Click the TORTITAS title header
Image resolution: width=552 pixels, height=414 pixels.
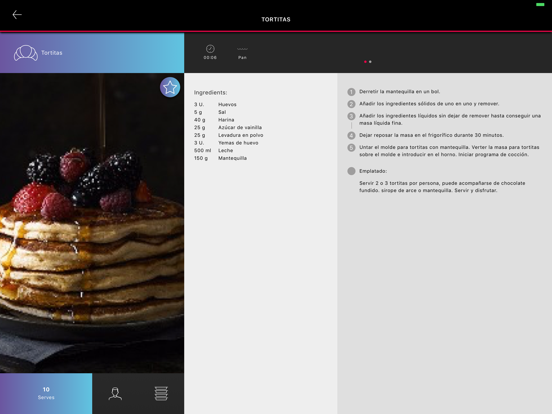[276, 19]
